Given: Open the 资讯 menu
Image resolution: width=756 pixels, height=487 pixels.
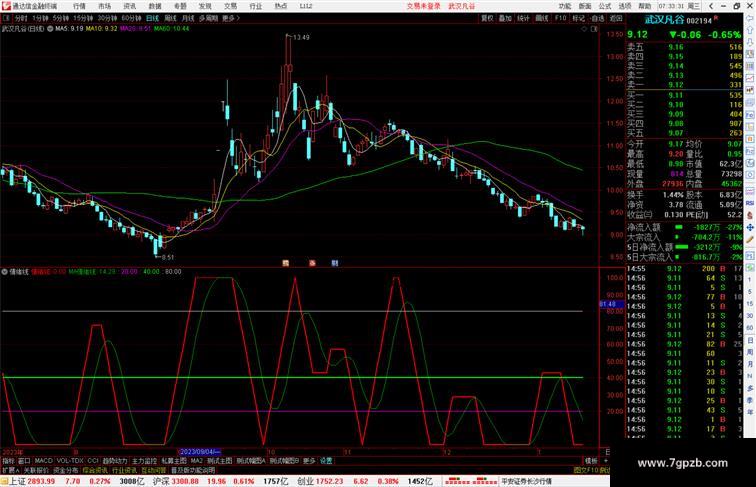Looking at the screenshot, I should (129, 6).
